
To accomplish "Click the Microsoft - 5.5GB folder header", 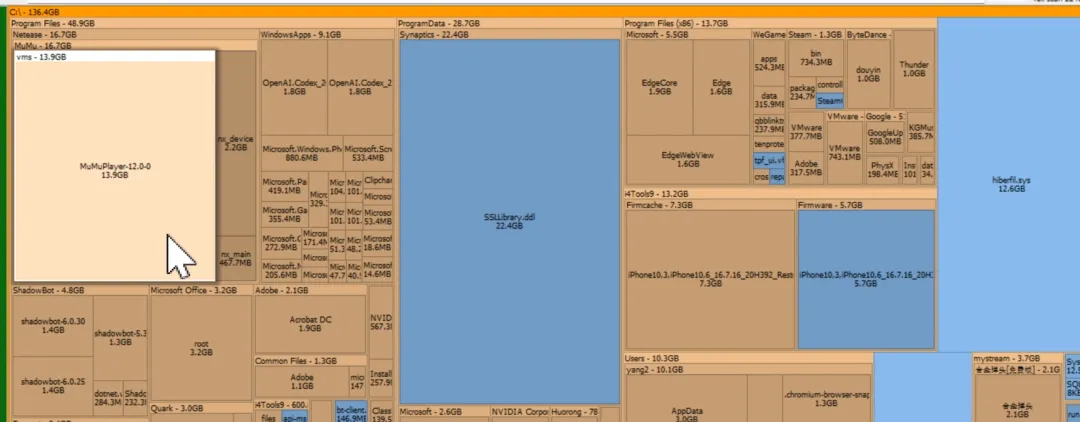I will (687, 34).
